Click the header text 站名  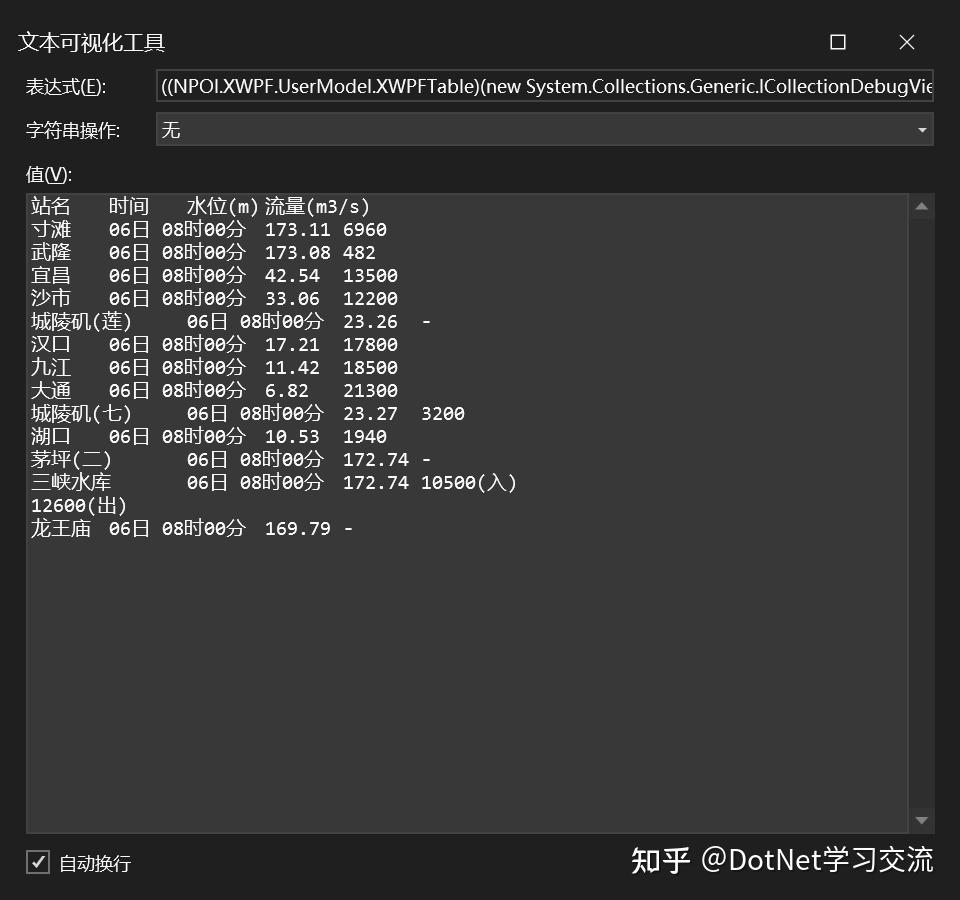pos(51,206)
